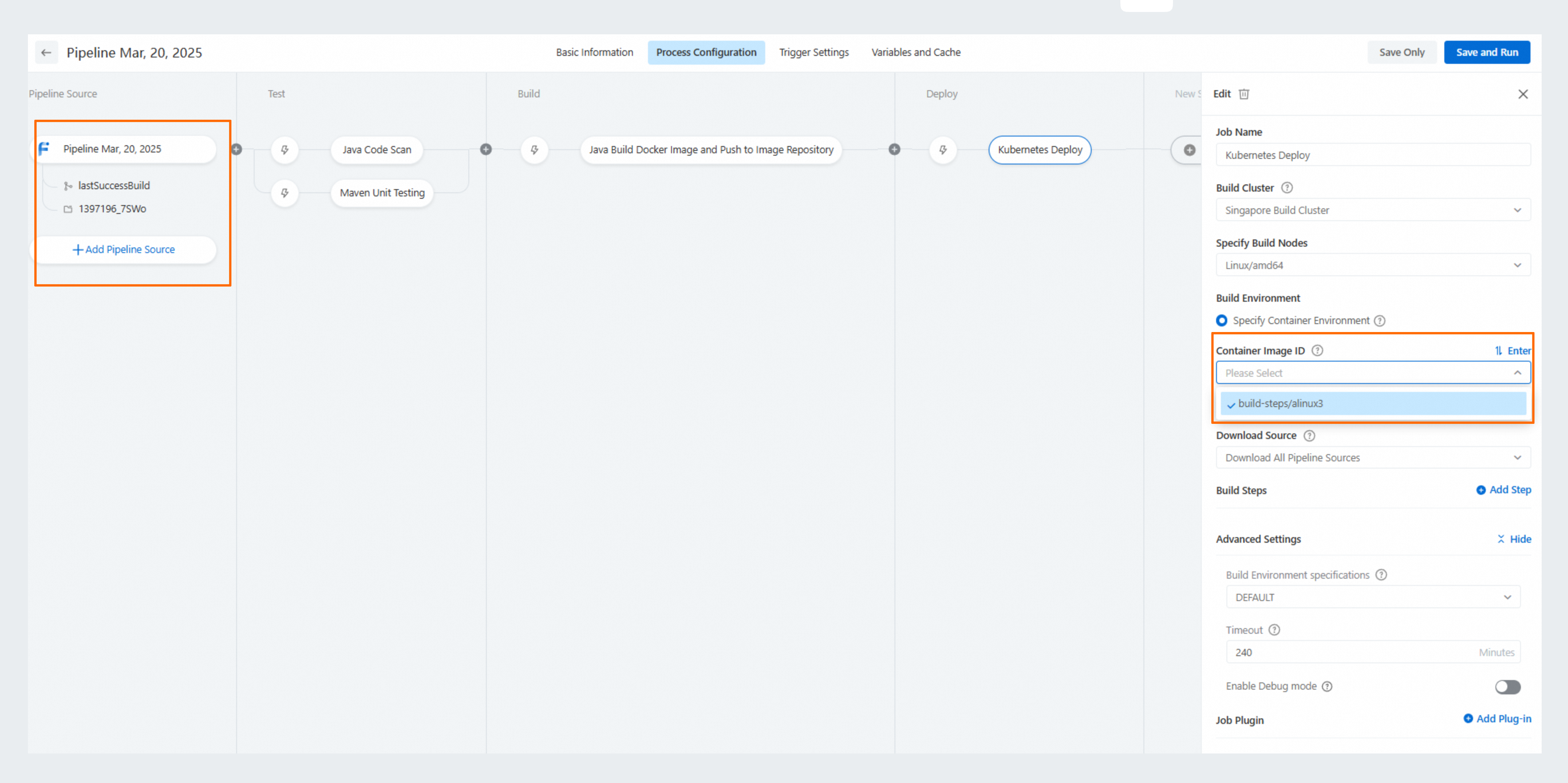Image resolution: width=1568 pixels, height=783 pixels.
Task: Open the help icon beside Build Cluster
Action: coord(1287,188)
